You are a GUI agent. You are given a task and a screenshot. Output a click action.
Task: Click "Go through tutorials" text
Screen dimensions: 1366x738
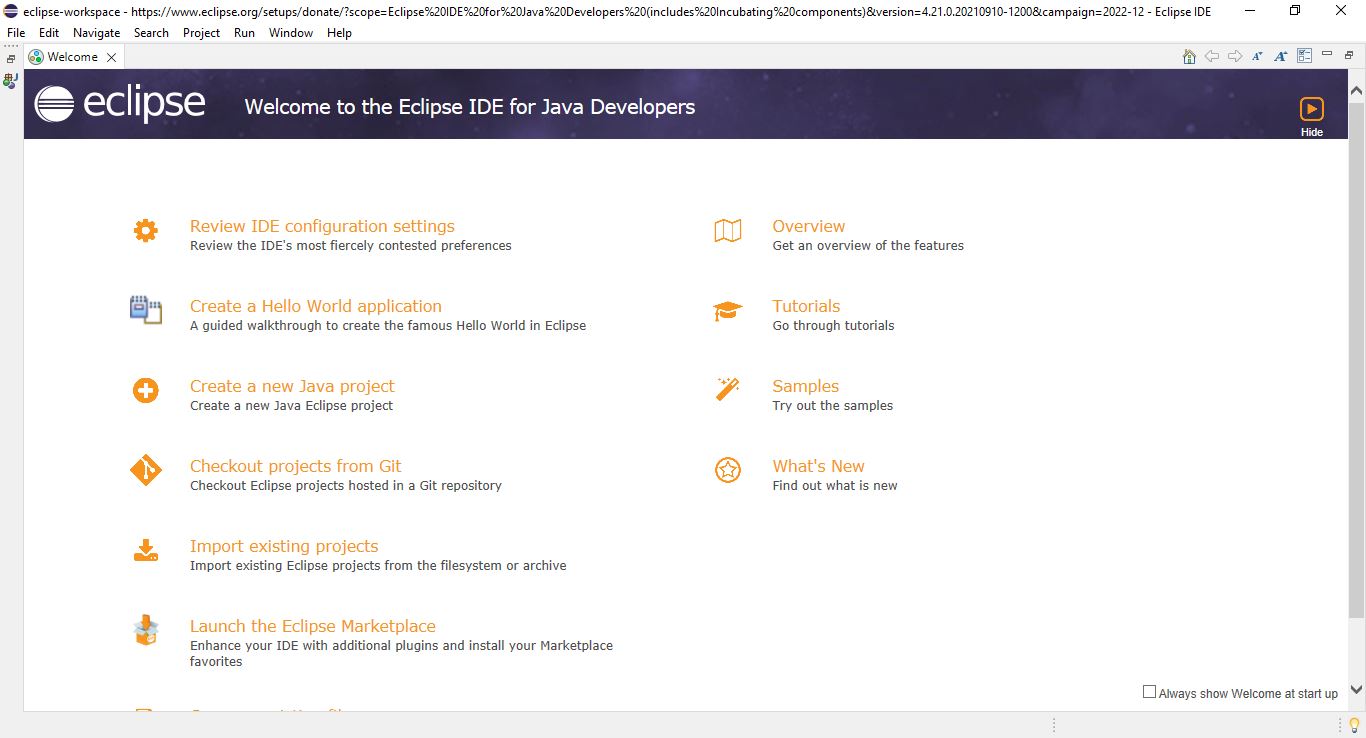833,326
